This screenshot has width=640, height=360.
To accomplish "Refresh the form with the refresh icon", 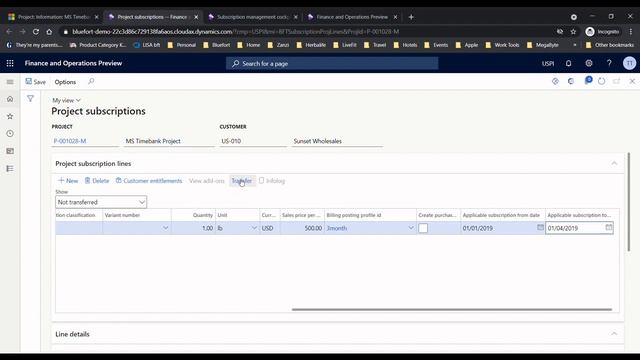I will (x=602, y=81).
